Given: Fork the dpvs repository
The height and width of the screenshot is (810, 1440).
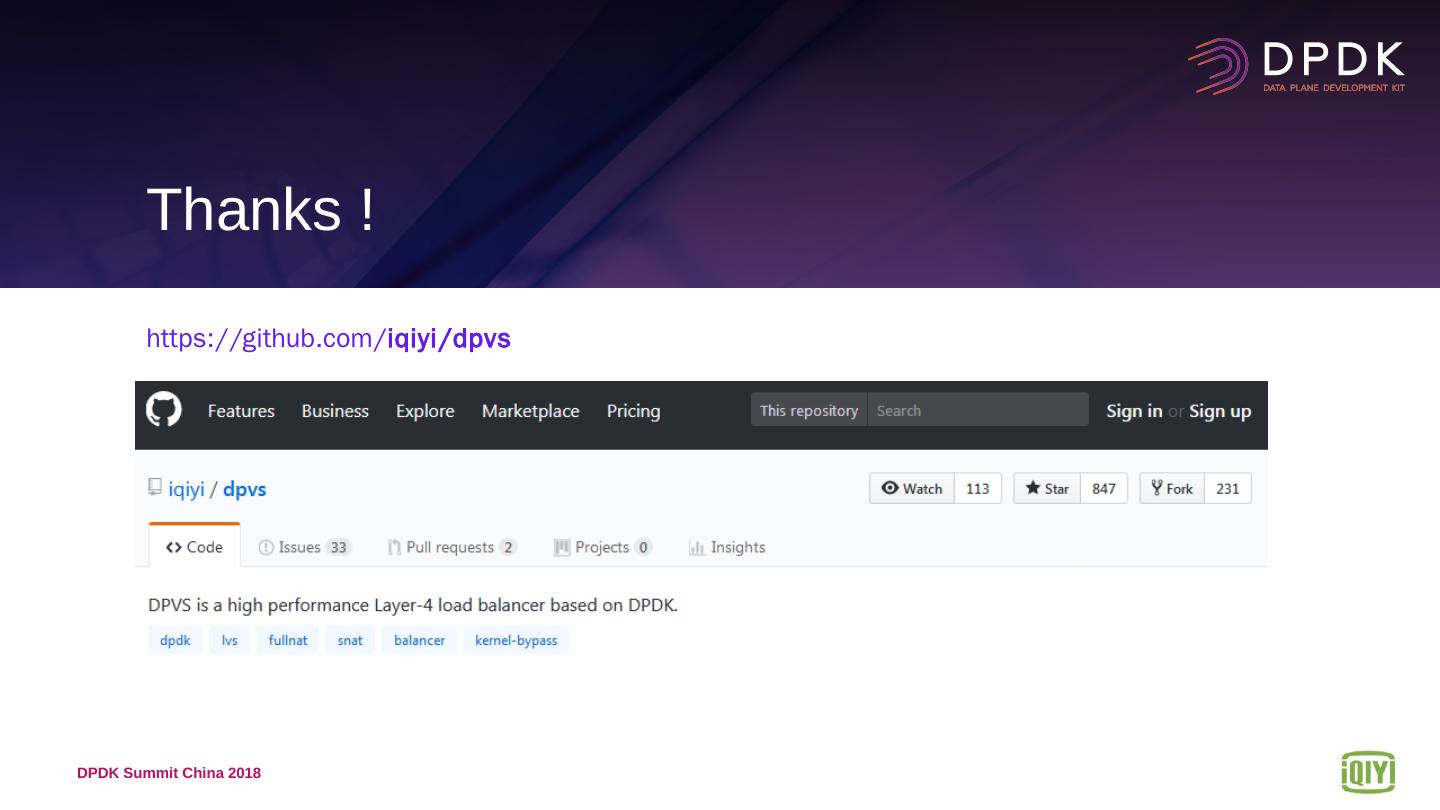Looking at the screenshot, I should (1172, 488).
